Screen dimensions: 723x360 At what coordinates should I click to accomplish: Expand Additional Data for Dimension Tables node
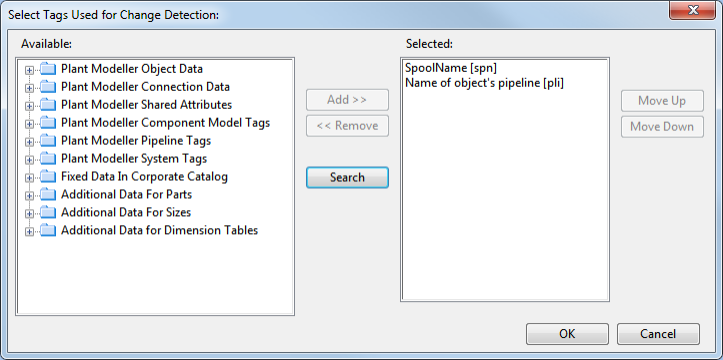tap(30, 232)
